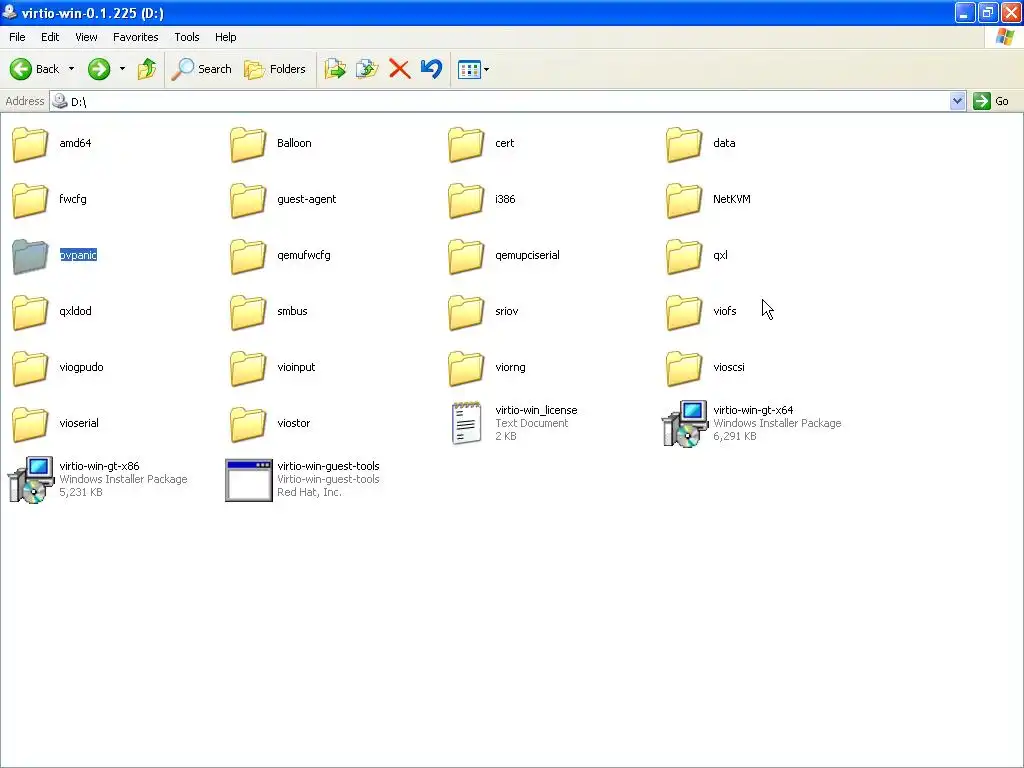Select the amd64 folder icon
The width and height of the screenshot is (1024, 768).
tap(30, 144)
